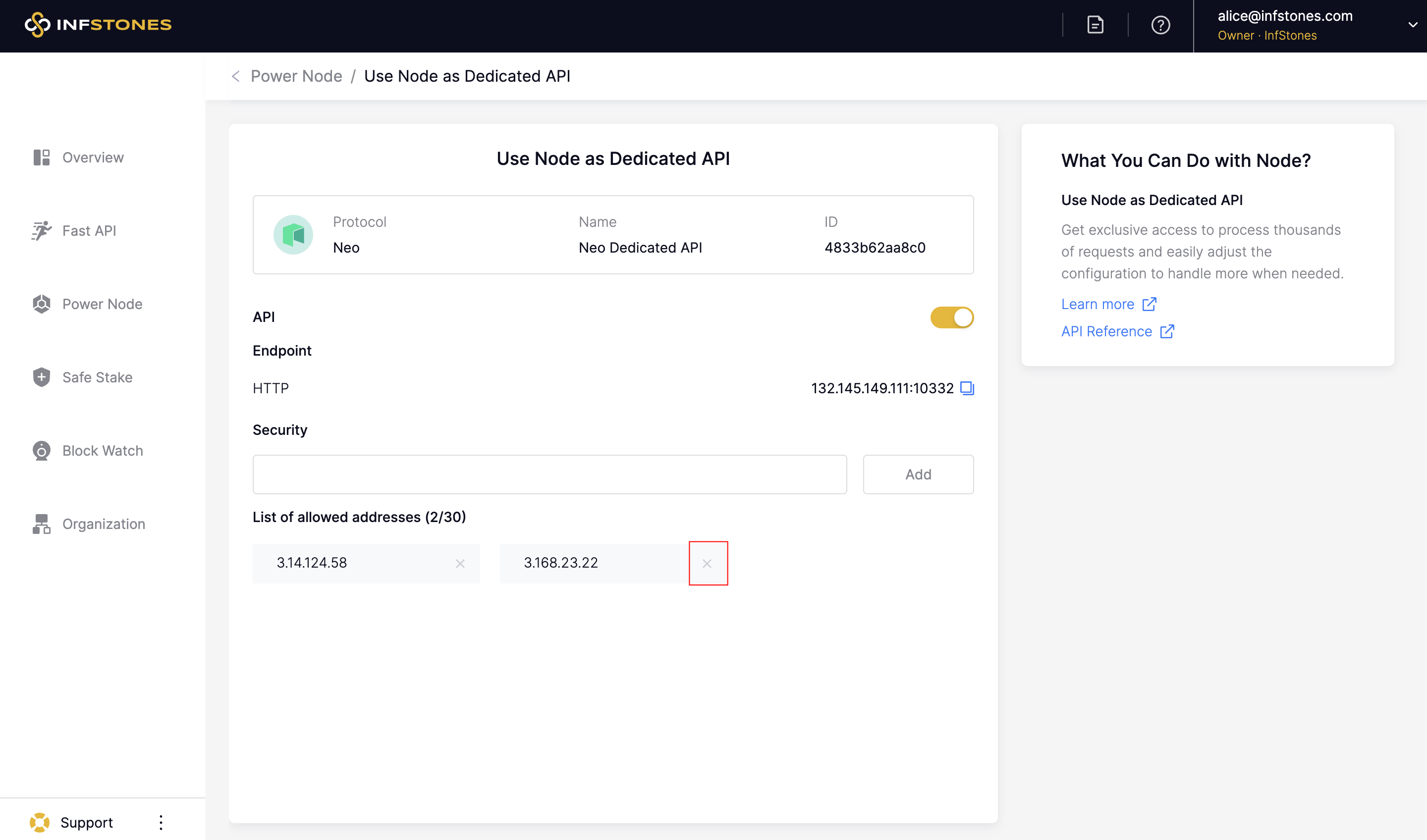Click the Support lifebuoy icon
Screen dimensions: 1427x840
click(x=39, y=822)
